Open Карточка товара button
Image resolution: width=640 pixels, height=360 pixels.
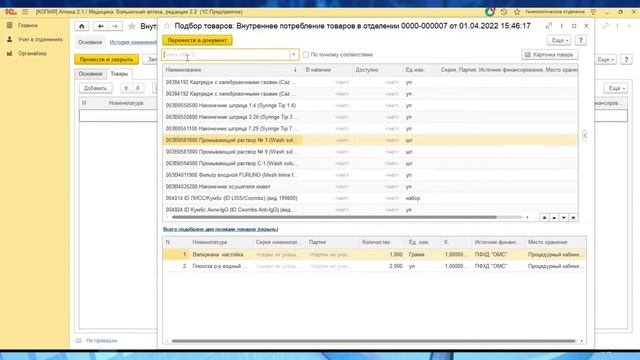point(549,54)
